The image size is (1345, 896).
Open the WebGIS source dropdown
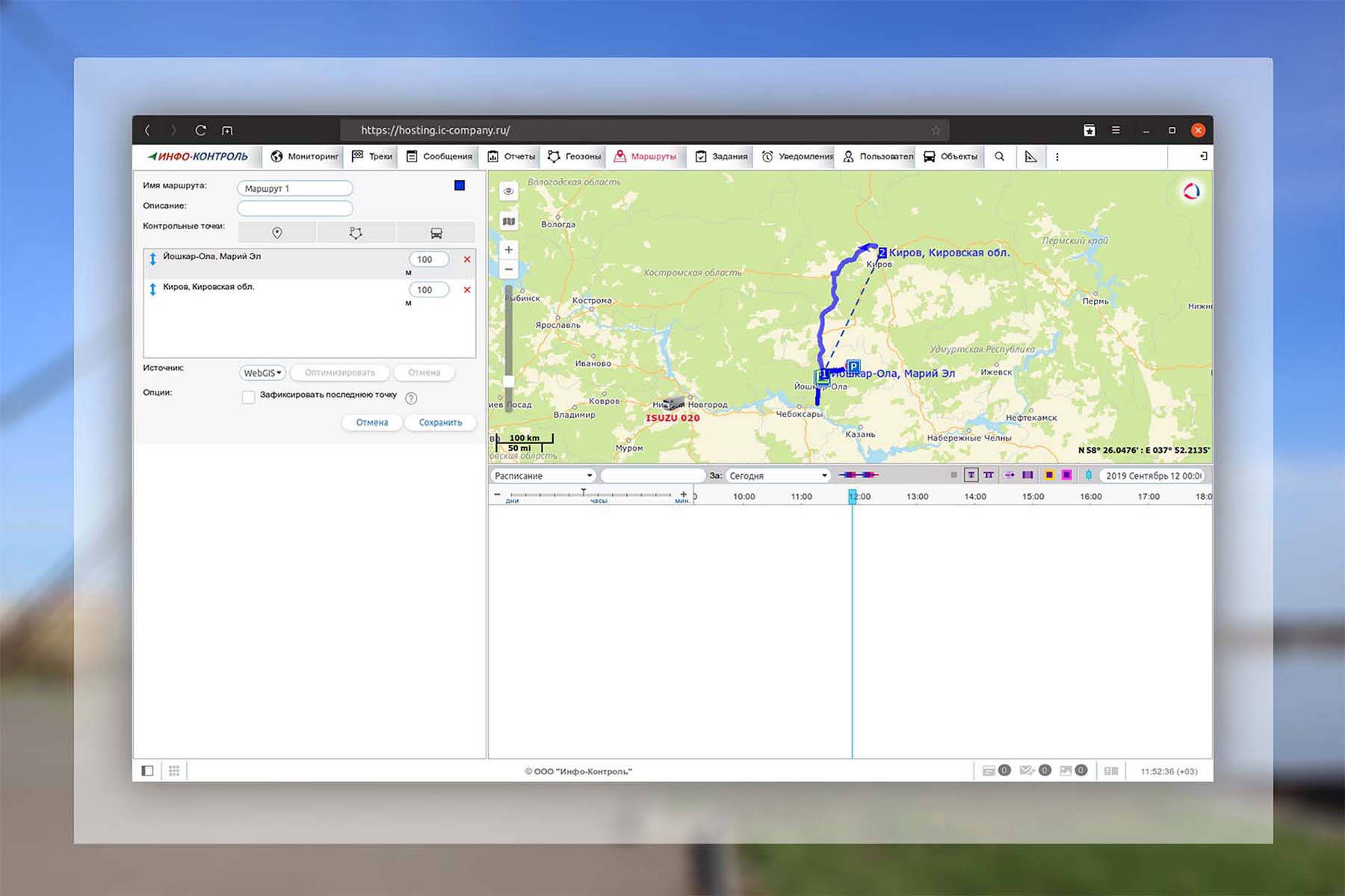262,373
